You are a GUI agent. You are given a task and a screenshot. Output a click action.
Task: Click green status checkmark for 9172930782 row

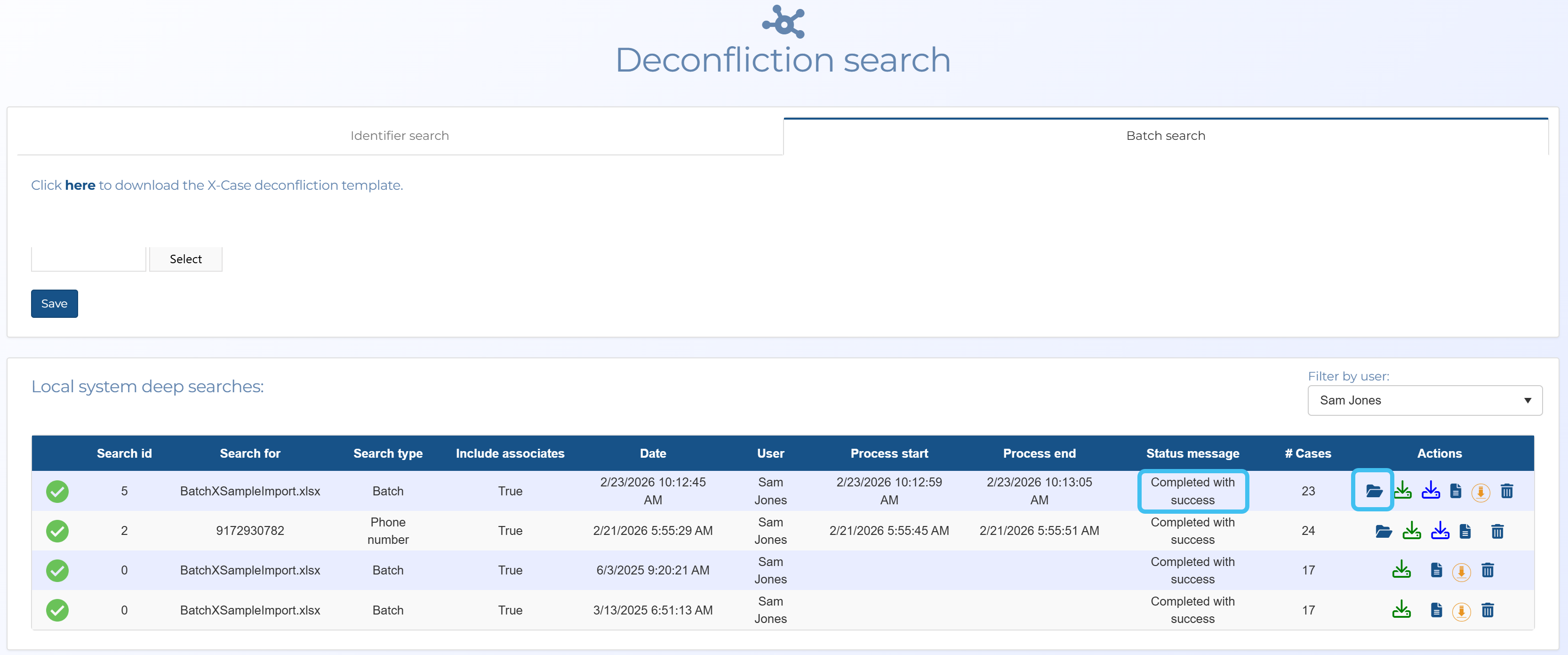click(57, 531)
